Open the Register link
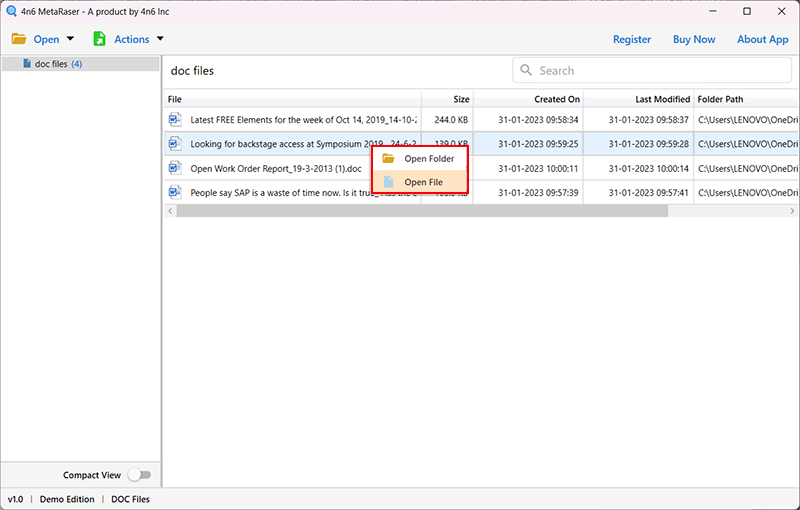The image size is (800, 510). 632,39
